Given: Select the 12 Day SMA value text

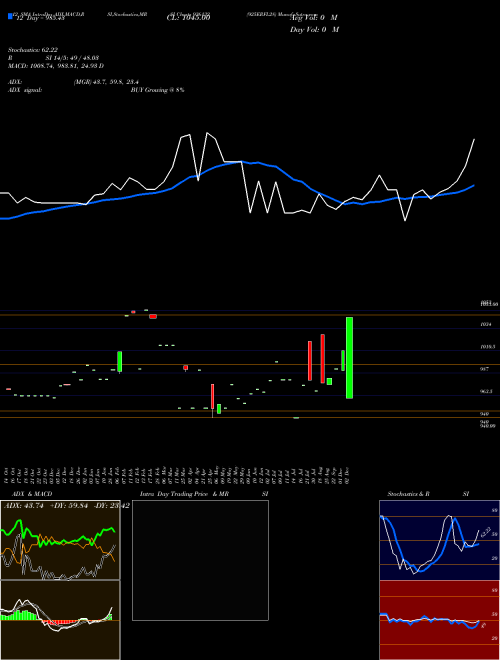Looking at the screenshot, I should click(39, 17).
